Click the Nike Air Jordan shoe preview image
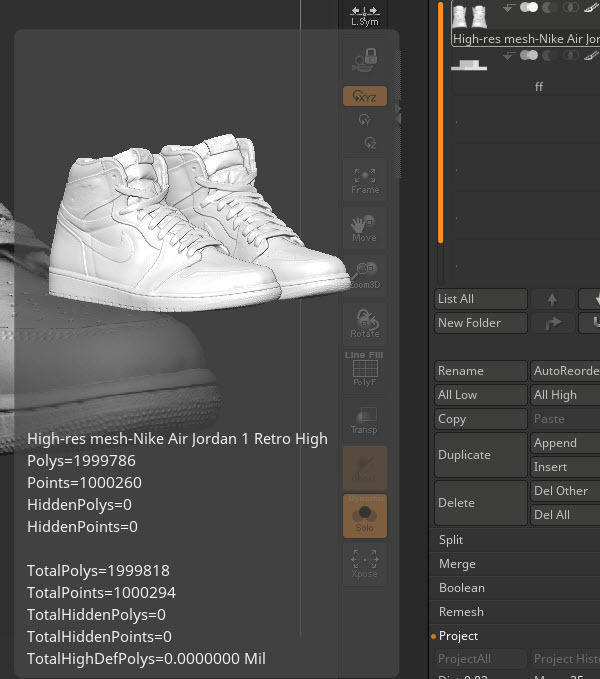 (199, 223)
